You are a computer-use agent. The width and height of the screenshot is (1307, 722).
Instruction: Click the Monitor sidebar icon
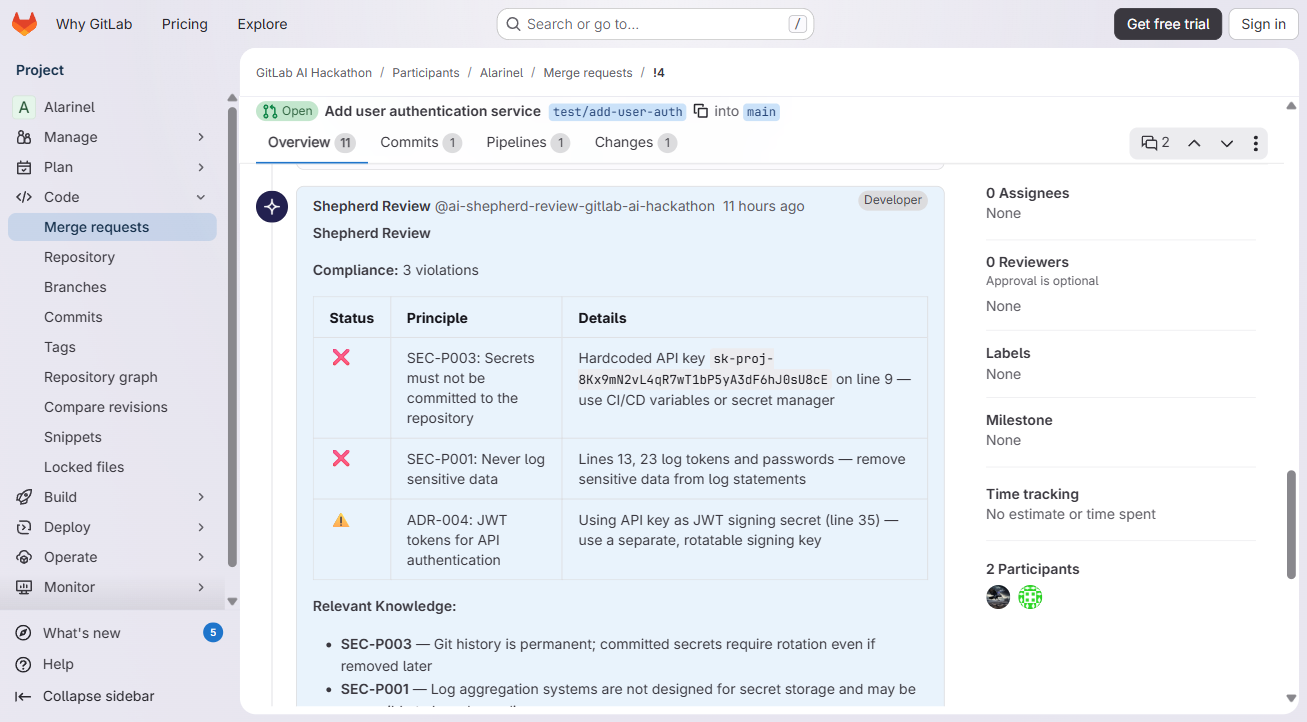click(x=24, y=587)
